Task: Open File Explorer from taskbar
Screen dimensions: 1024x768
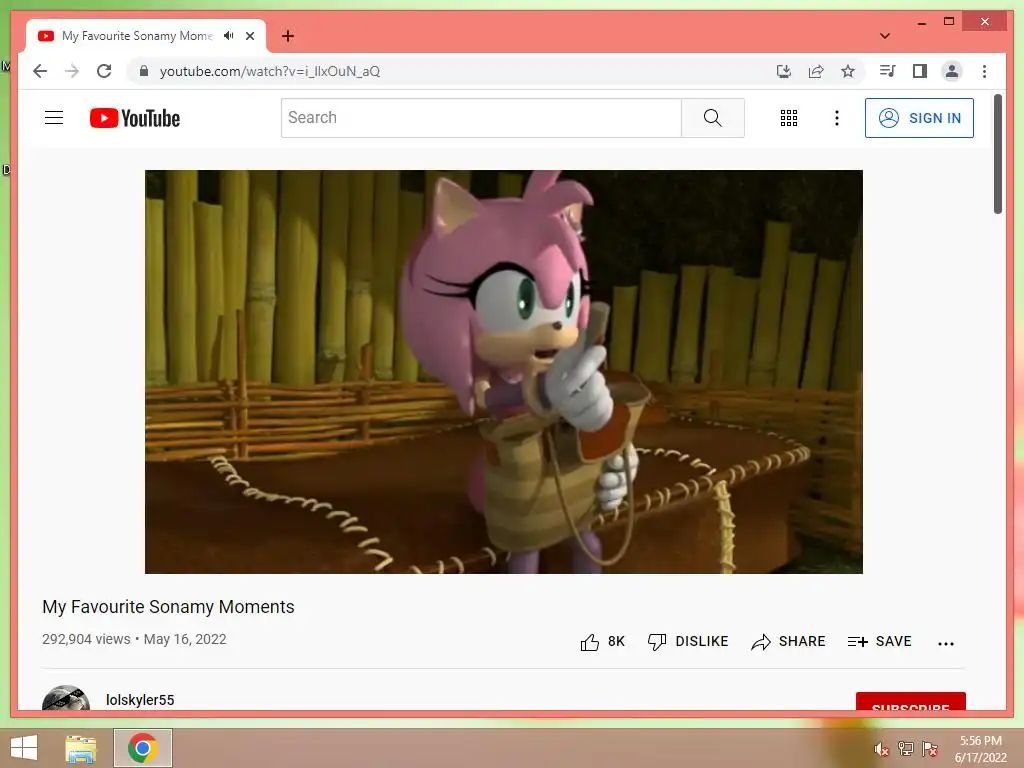Action: (x=80, y=748)
